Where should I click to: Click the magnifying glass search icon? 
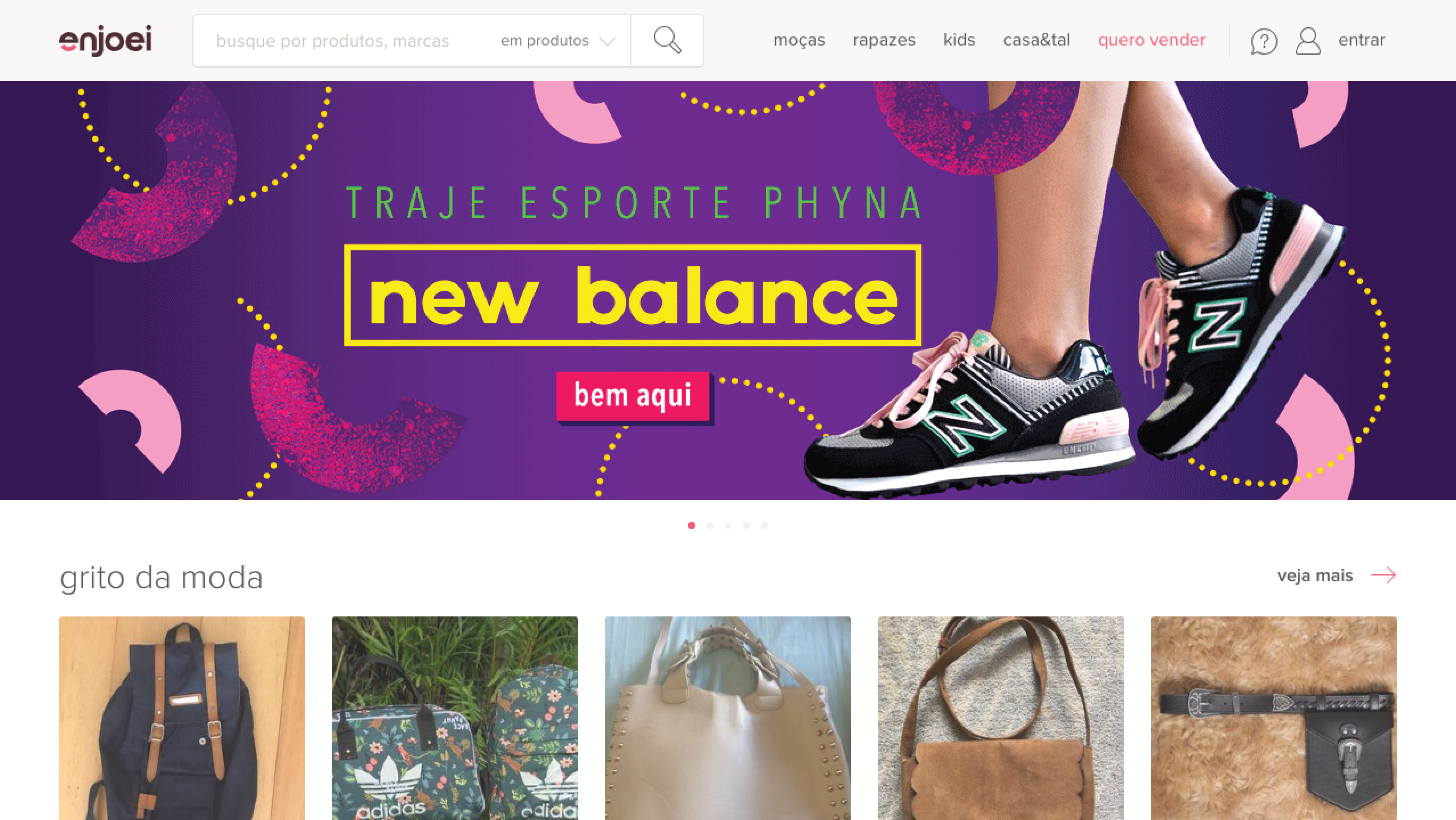[667, 41]
